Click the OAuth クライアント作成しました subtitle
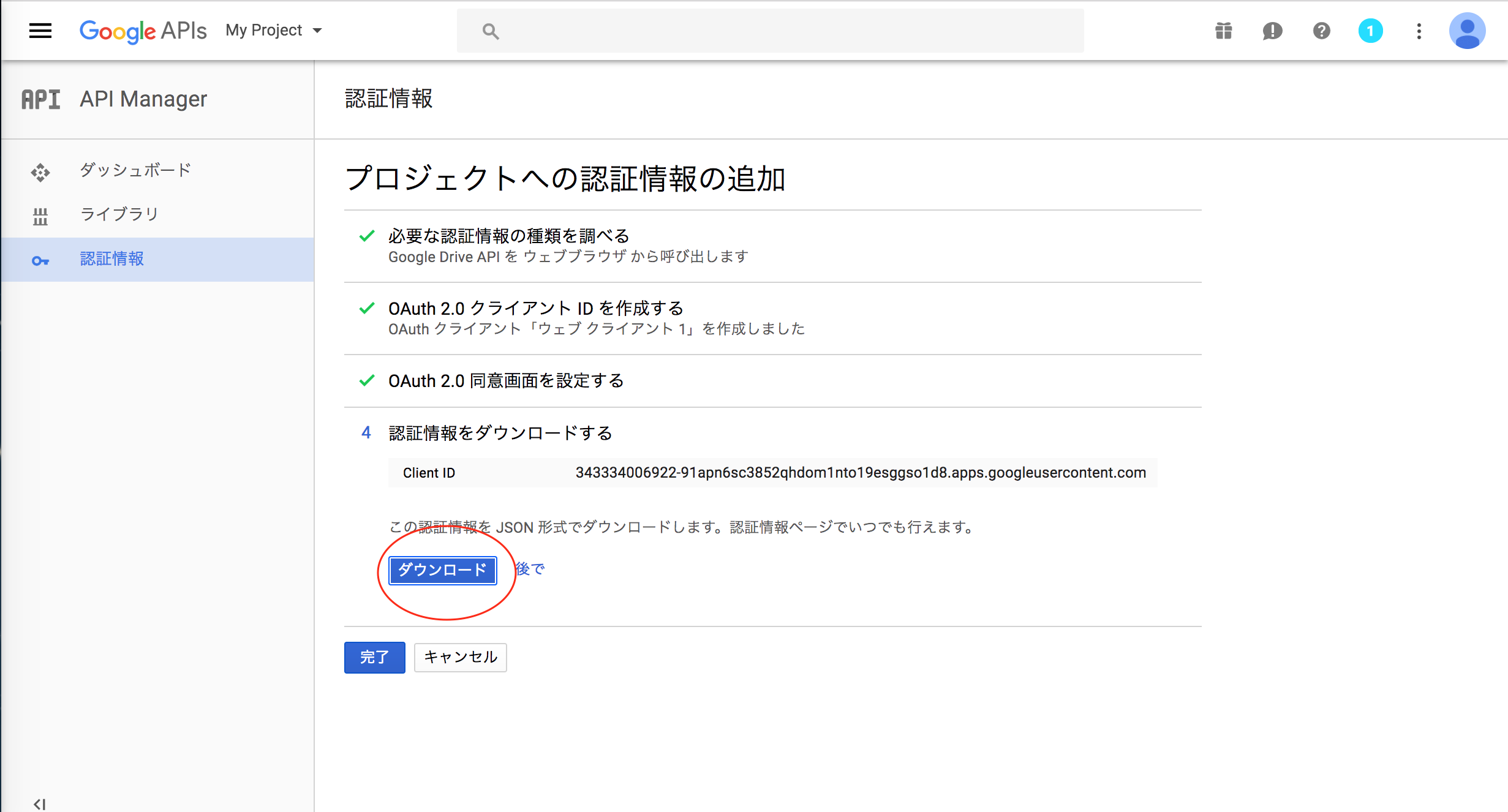Viewport: 1508px width, 812px height. (x=597, y=329)
